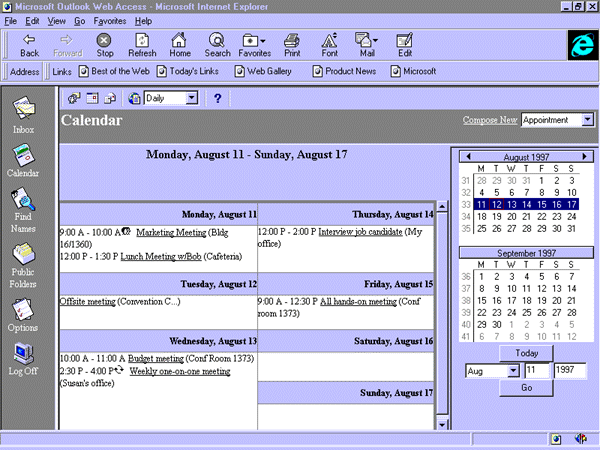Click the Log Off icon

[x=23, y=357]
